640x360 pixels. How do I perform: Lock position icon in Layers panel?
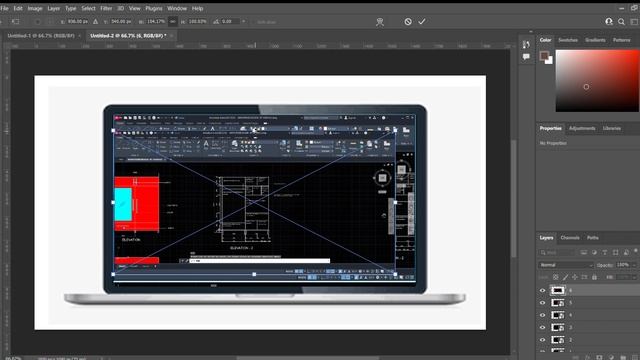[x=575, y=277]
